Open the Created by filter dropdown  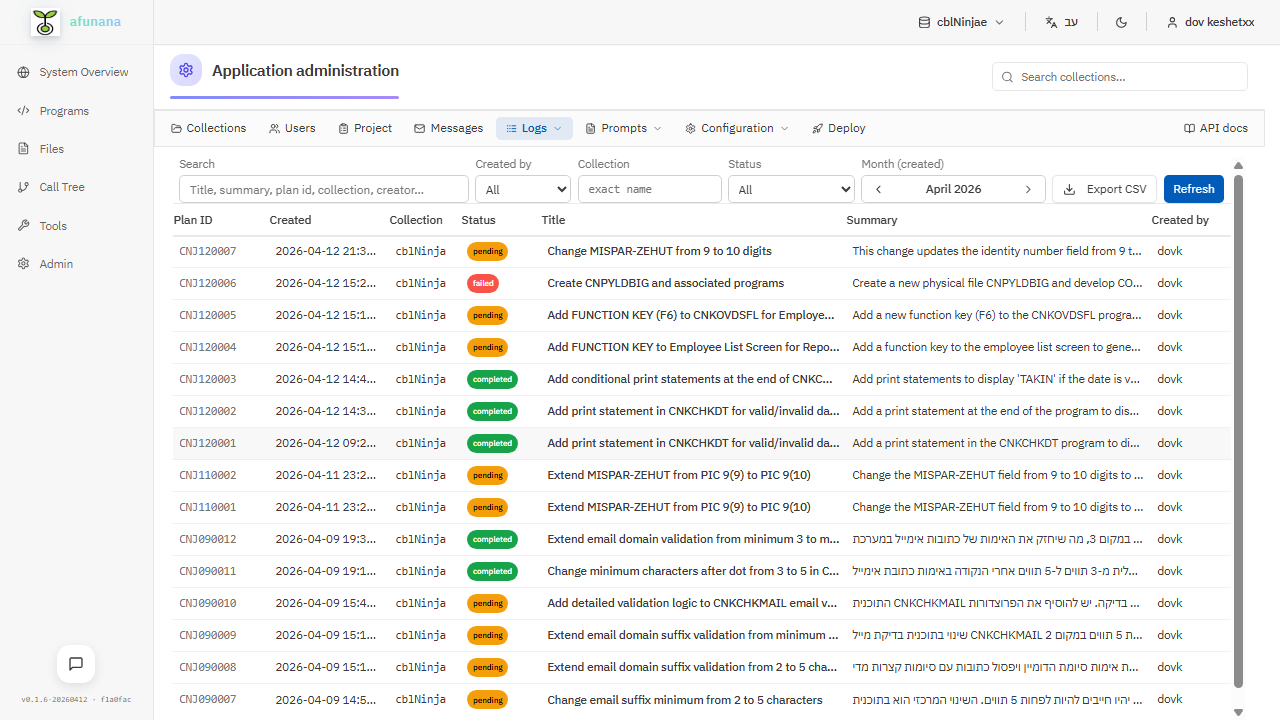click(522, 189)
